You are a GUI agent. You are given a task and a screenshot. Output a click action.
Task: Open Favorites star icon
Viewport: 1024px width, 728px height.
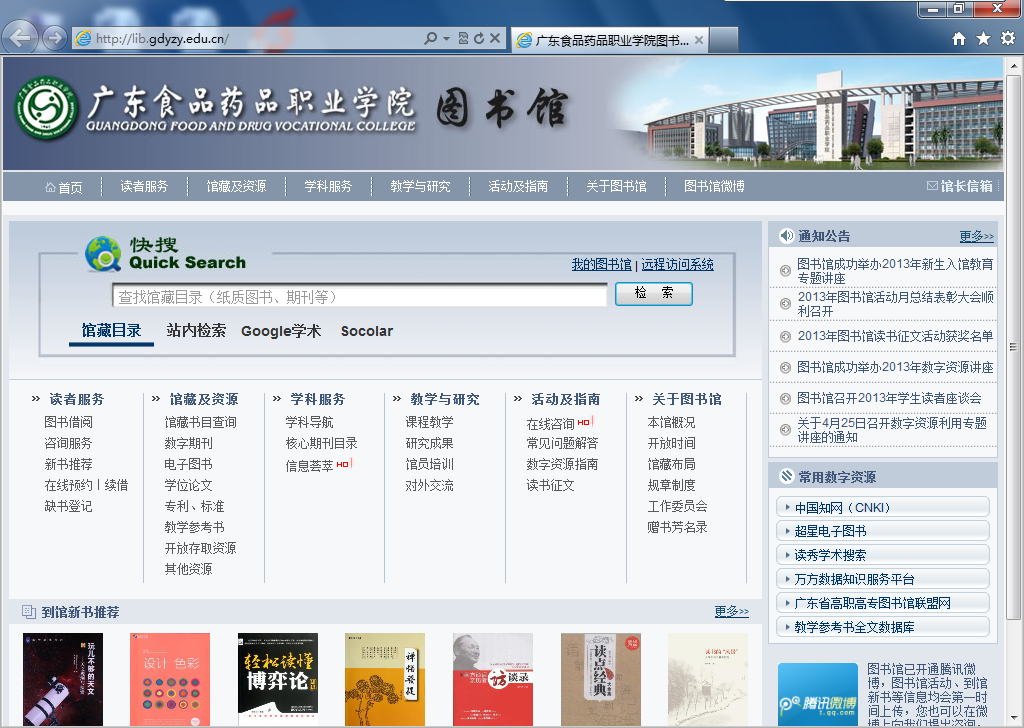[x=983, y=39]
